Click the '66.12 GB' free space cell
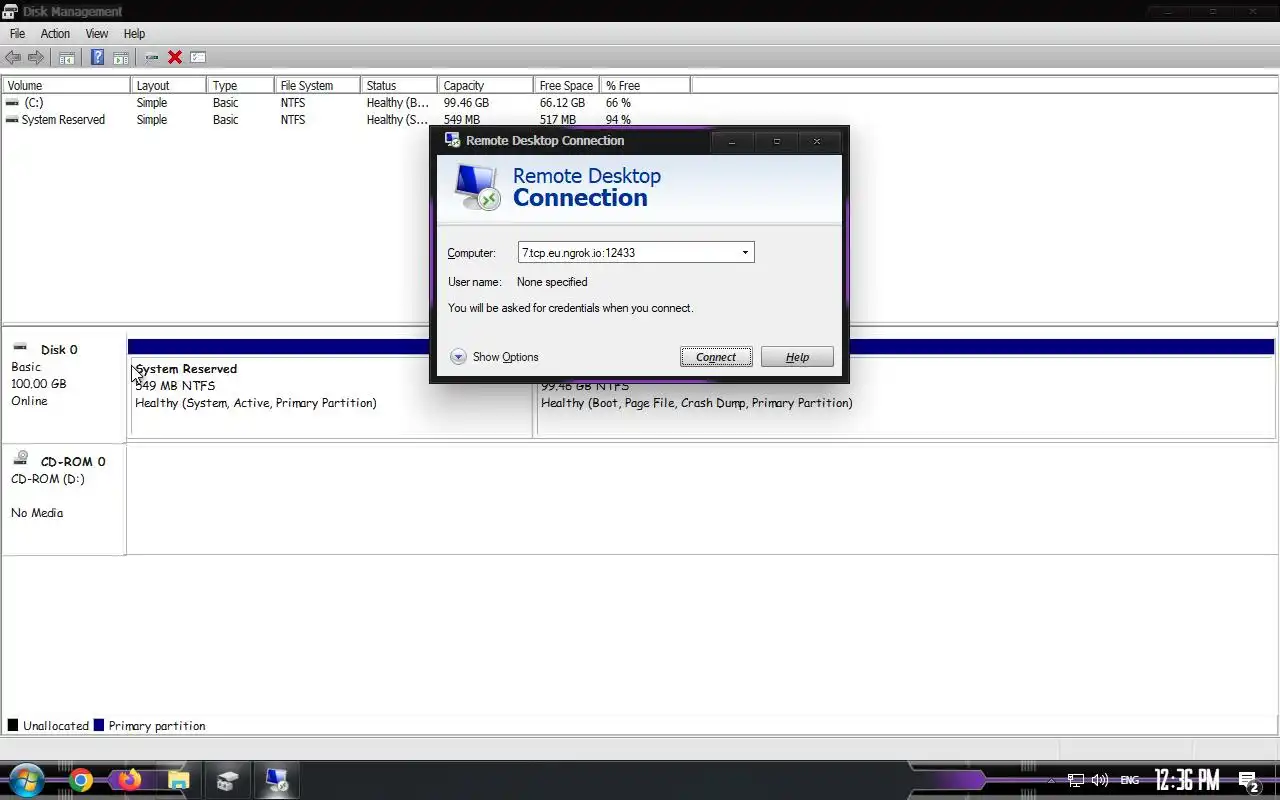1280x800 pixels. tap(562, 103)
